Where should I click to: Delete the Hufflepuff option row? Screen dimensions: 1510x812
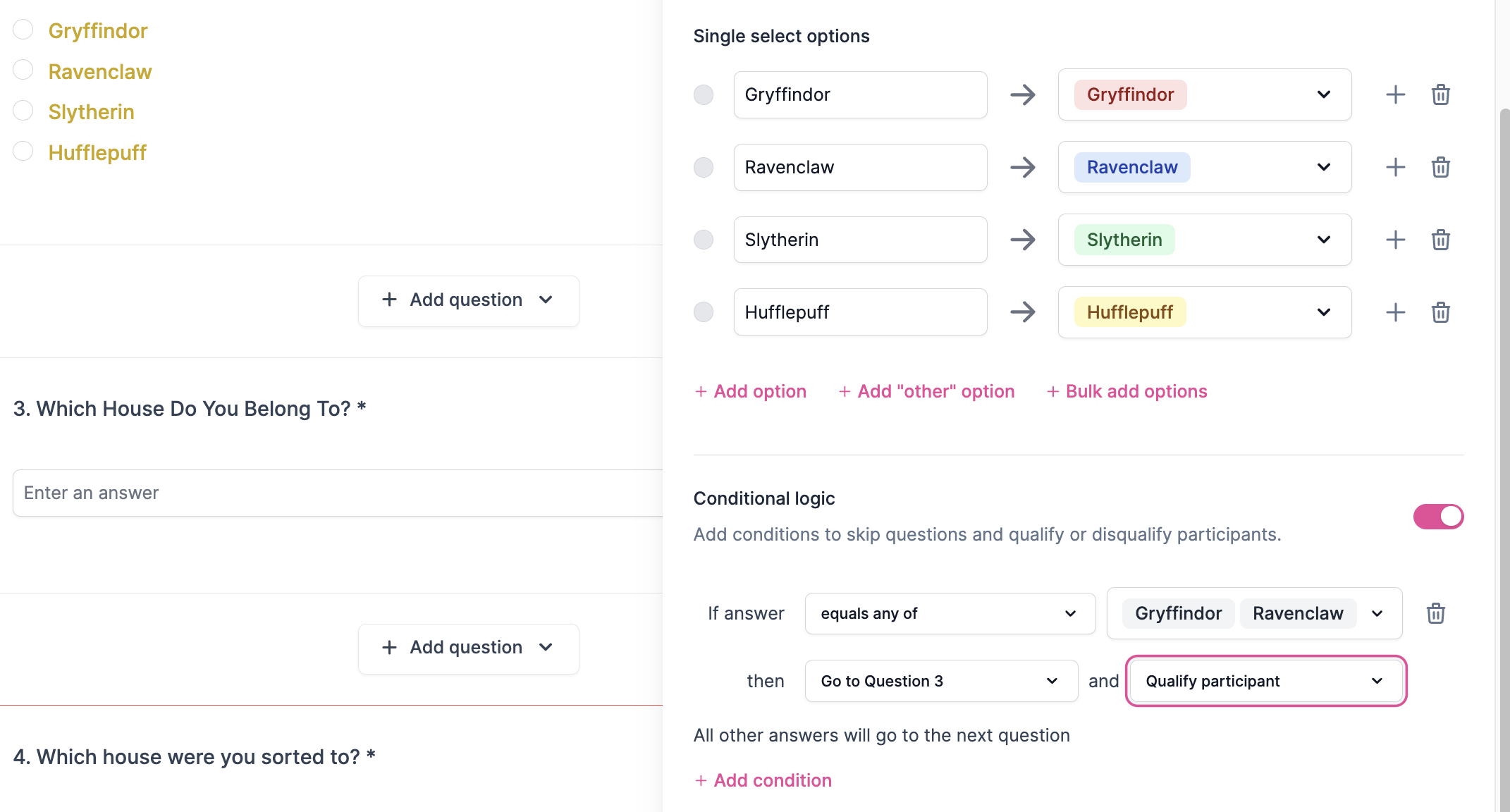pyautogui.click(x=1440, y=312)
